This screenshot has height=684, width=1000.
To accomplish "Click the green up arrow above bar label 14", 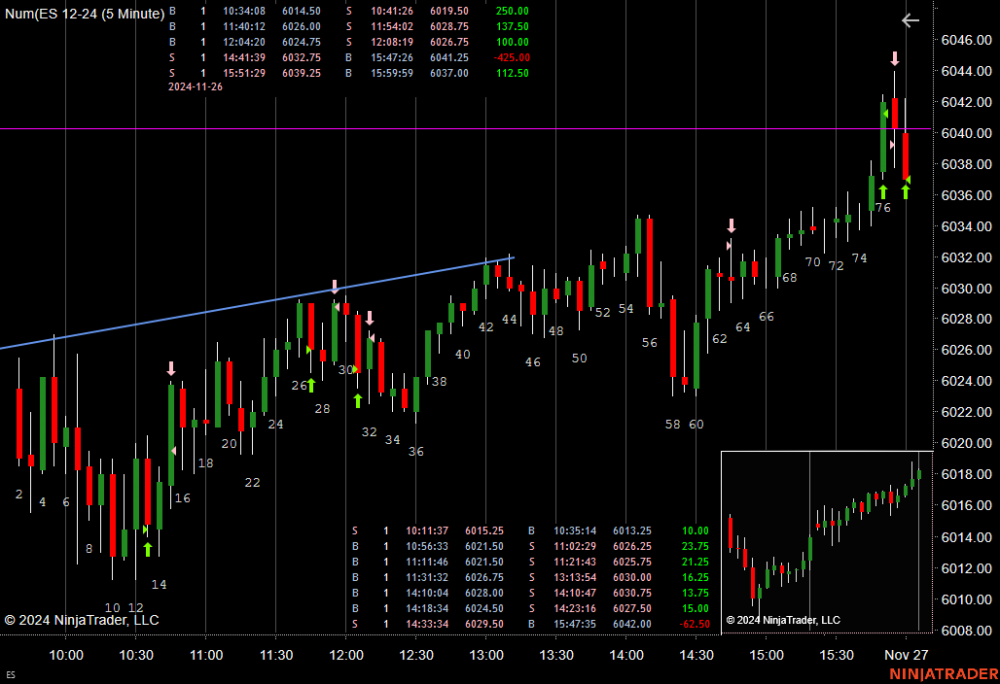I will pyautogui.click(x=148, y=549).
